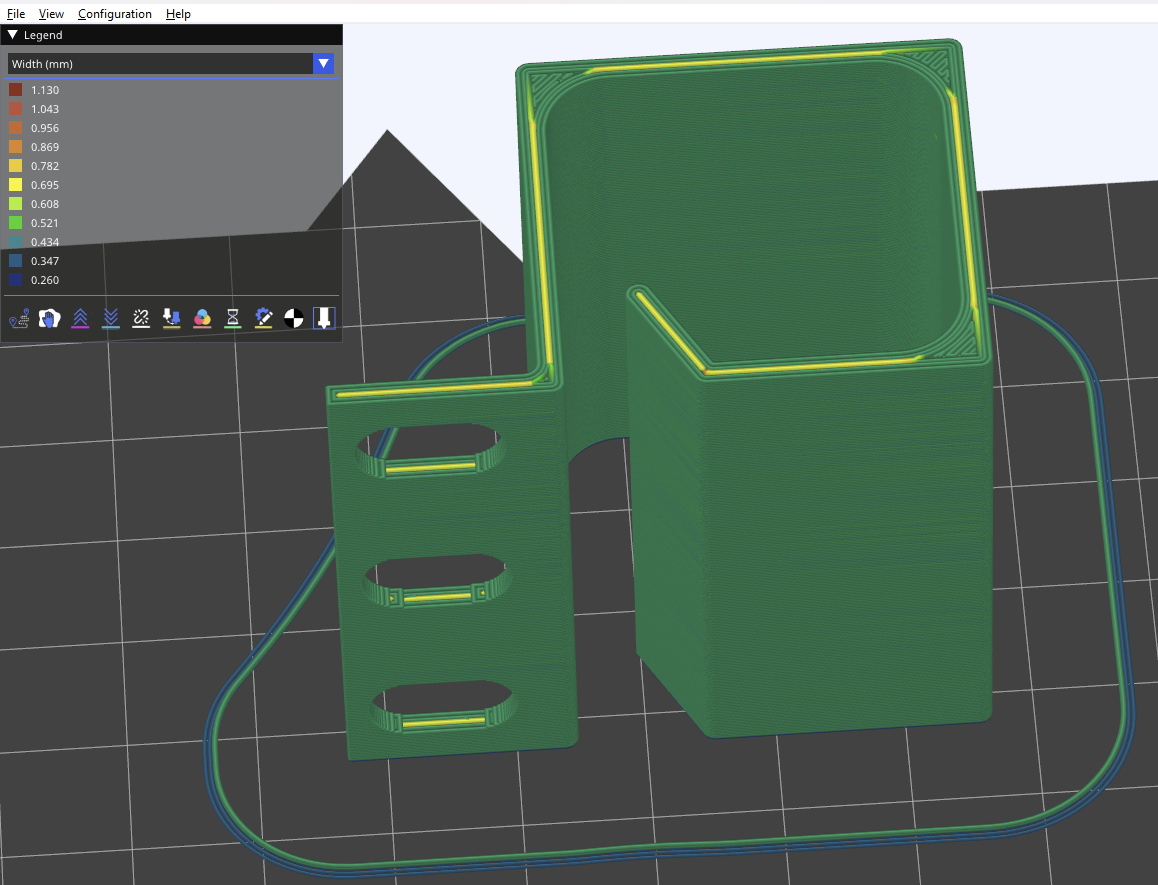
Task: Click the yellow 0.695 legend swatch
Action: [x=16, y=185]
